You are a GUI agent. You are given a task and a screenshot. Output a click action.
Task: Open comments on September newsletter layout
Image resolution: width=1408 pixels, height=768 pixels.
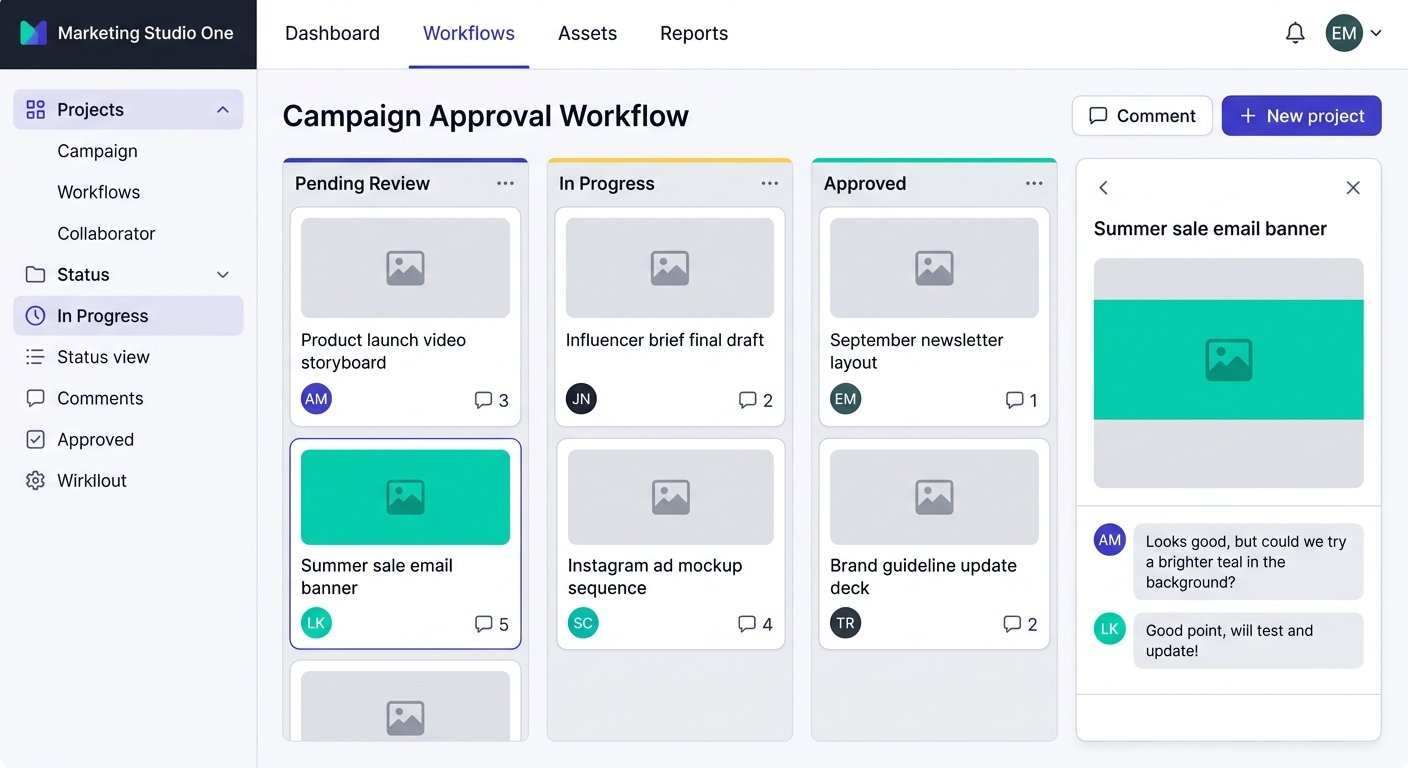[1021, 400]
